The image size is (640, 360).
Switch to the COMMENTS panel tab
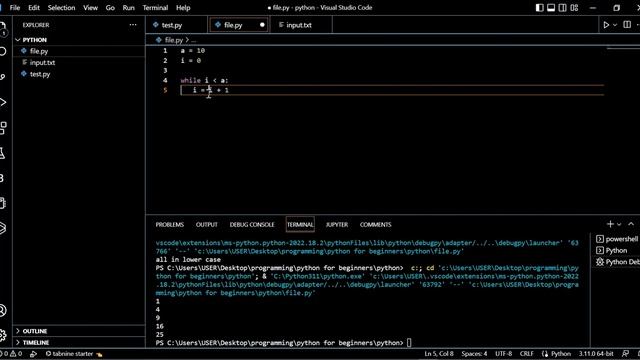(376, 224)
